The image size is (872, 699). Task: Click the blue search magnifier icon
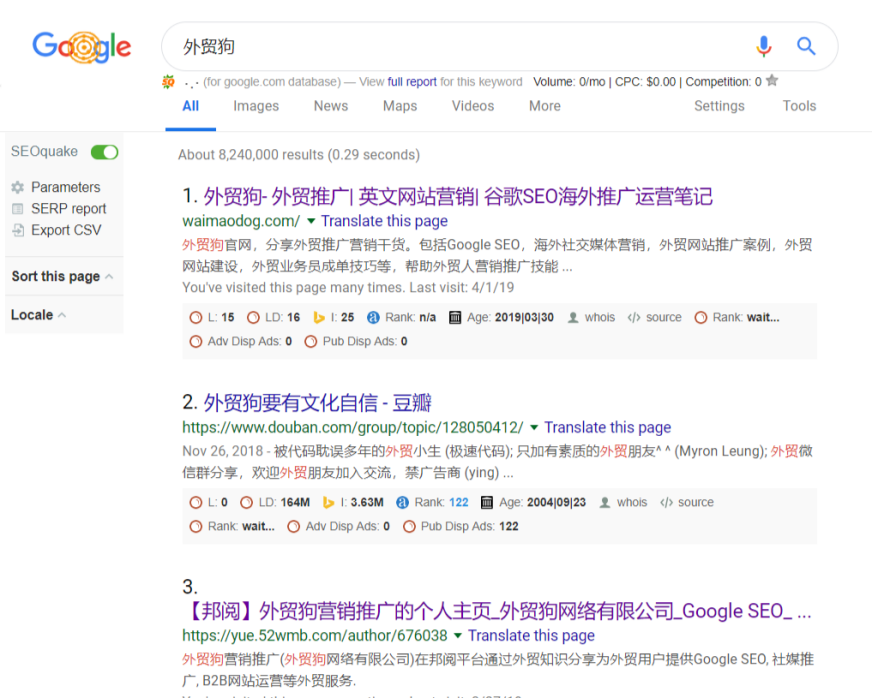tap(806, 46)
